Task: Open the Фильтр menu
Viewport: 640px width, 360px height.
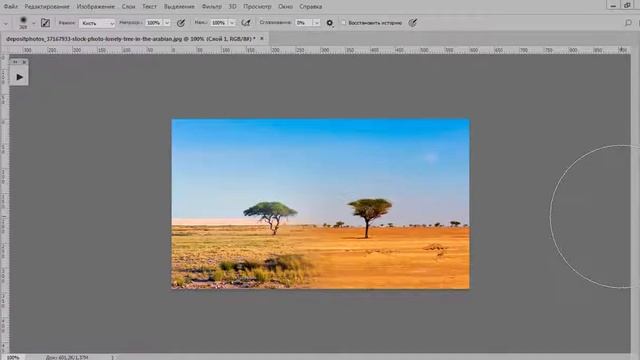Action: click(211, 7)
